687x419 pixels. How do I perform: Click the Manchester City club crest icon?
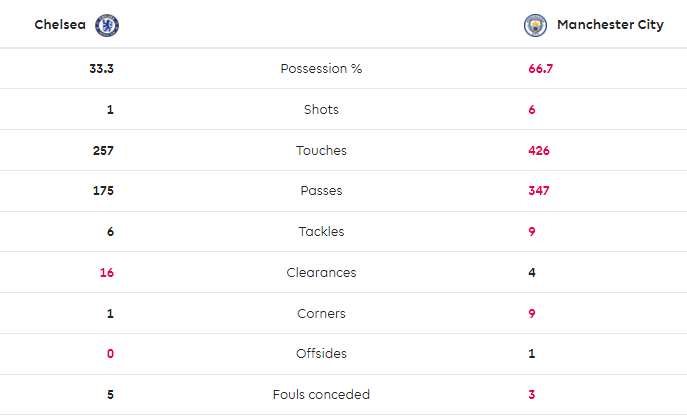(536, 26)
